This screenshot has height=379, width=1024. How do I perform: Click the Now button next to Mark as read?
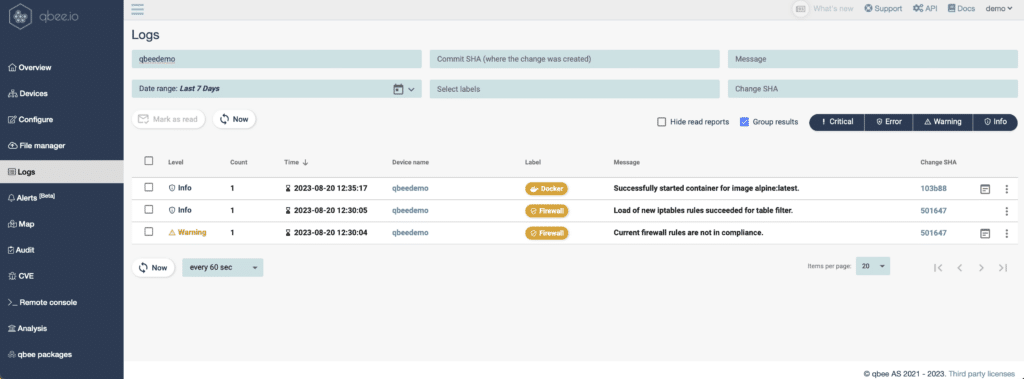click(x=234, y=120)
